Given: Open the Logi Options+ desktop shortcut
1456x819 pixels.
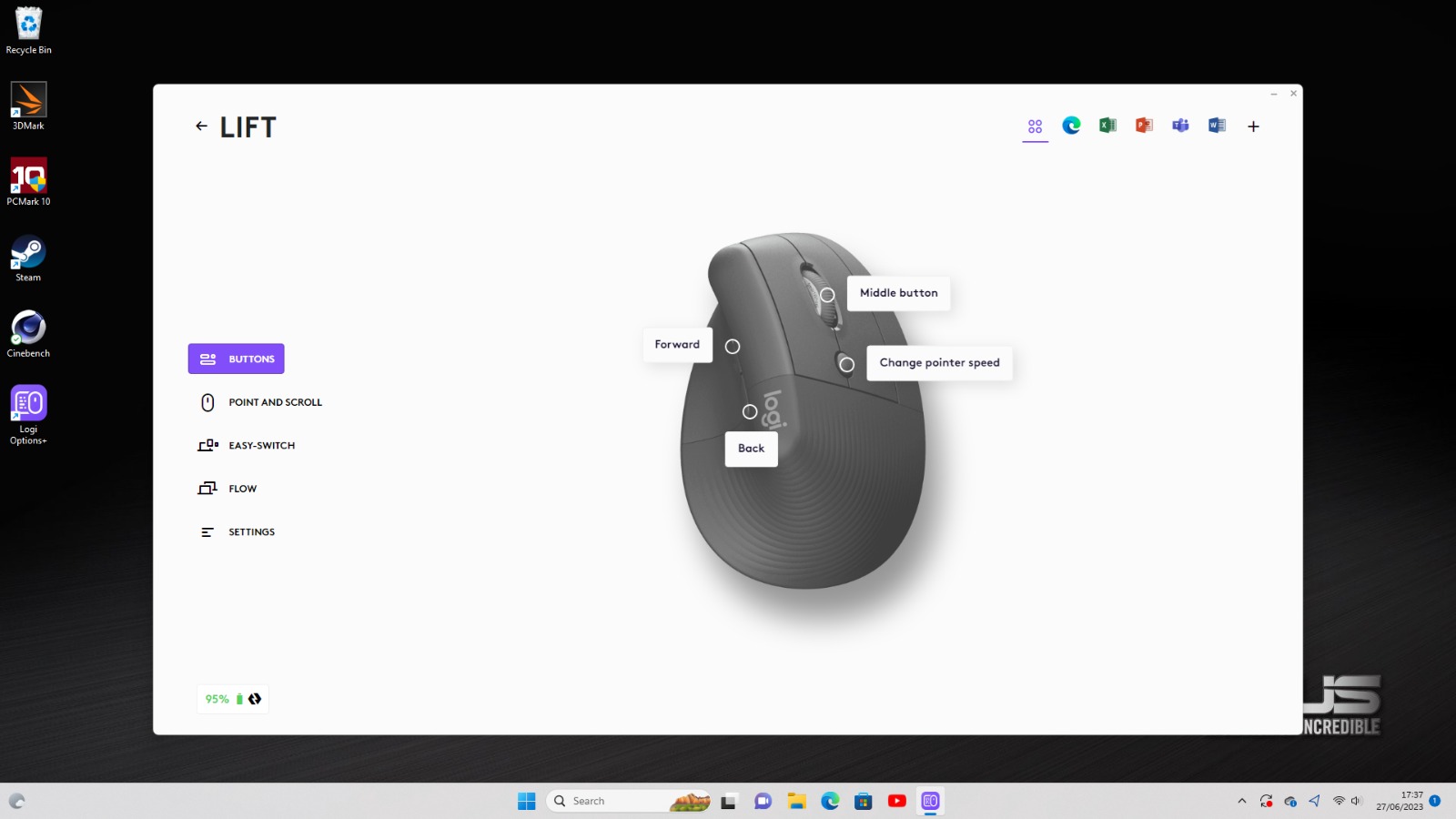Looking at the screenshot, I should coord(28,415).
